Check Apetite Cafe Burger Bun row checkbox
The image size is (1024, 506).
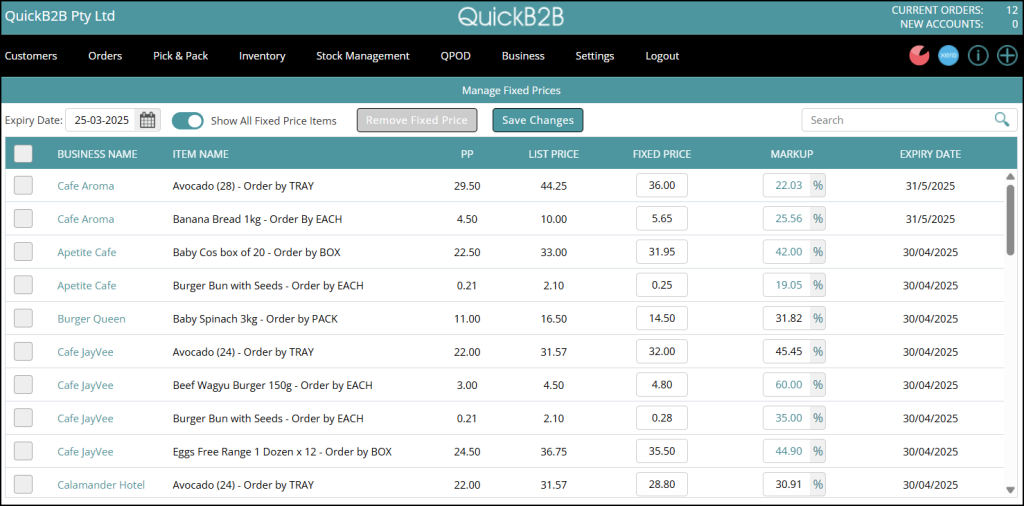coord(24,285)
